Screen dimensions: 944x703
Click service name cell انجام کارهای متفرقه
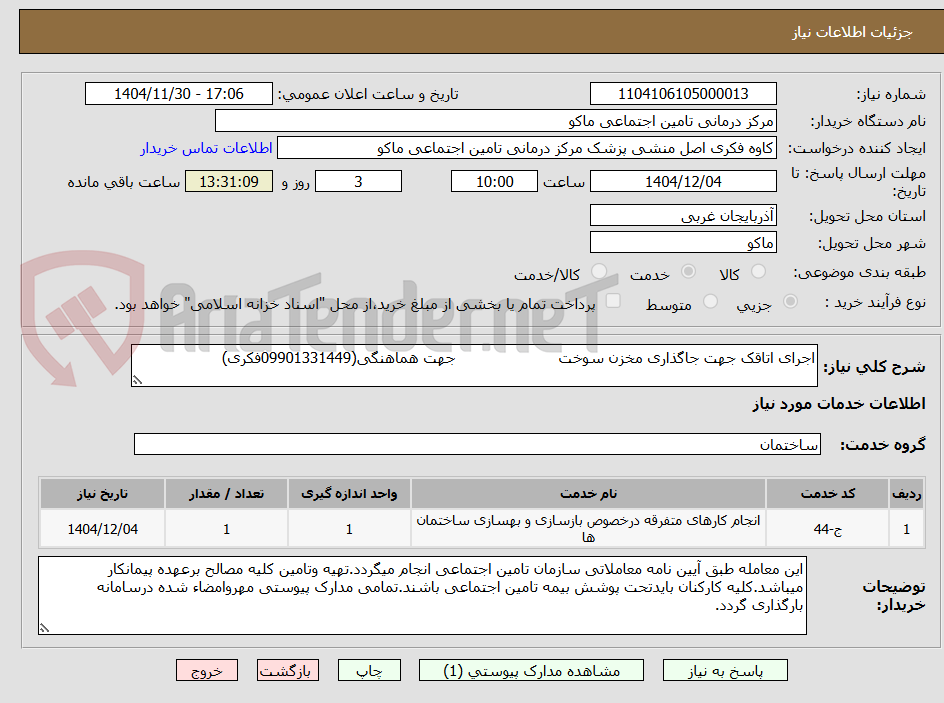coord(588,528)
